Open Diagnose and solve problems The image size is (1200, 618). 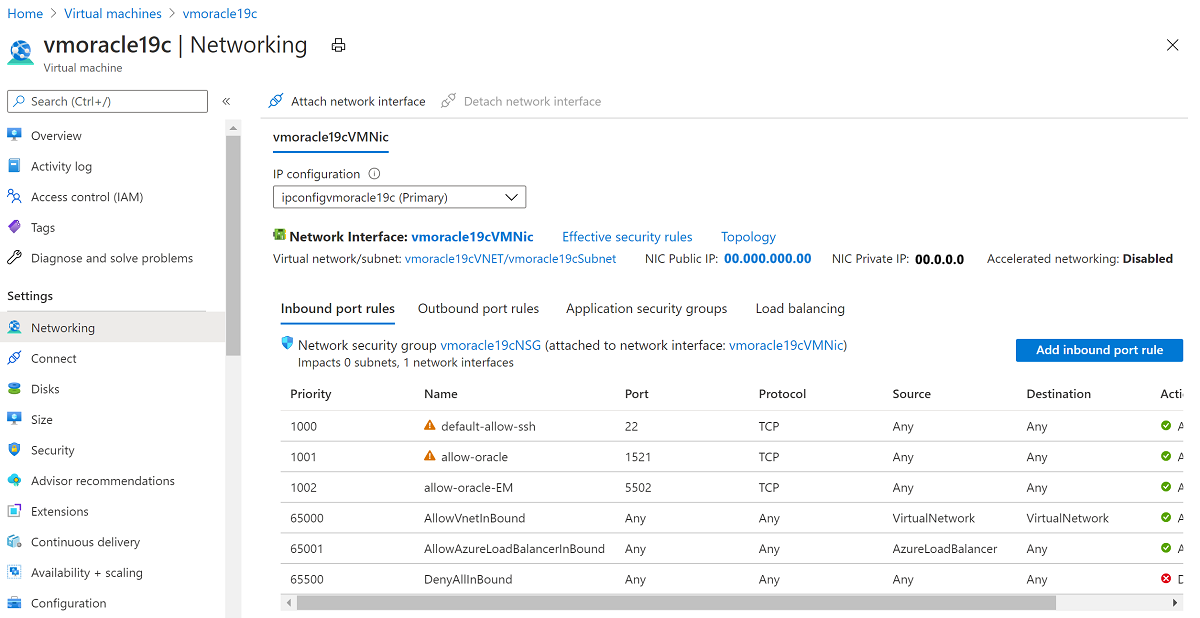point(113,257)
